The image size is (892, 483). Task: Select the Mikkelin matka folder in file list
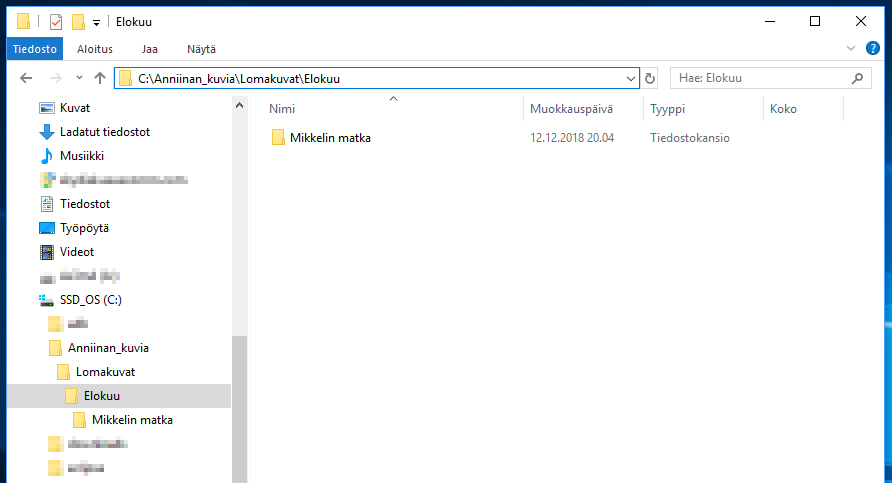[330, 138]
